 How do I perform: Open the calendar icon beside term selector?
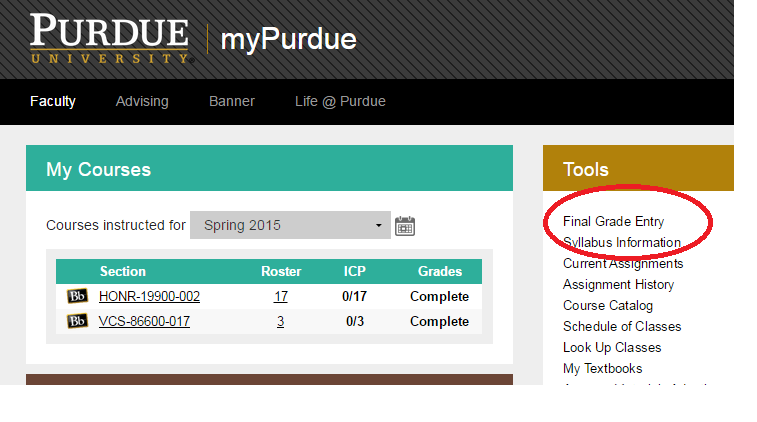point(405,226)
